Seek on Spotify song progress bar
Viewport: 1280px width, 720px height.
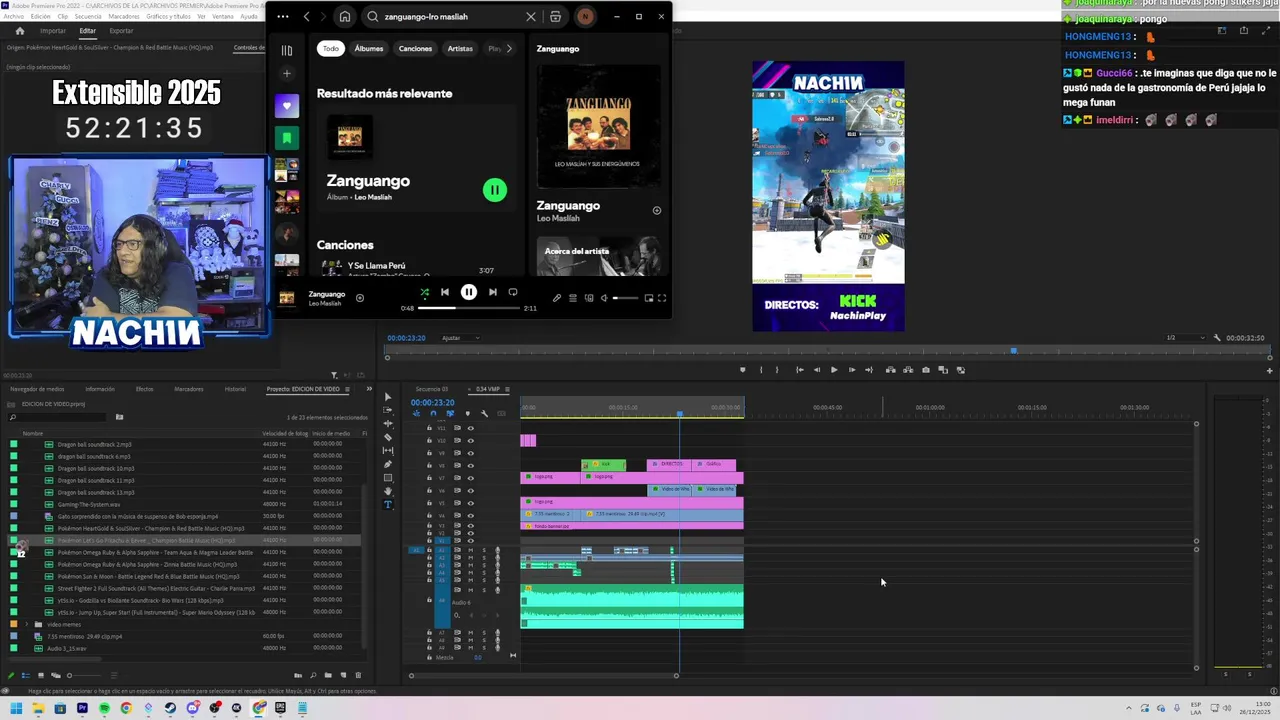[x=470, y=308]
